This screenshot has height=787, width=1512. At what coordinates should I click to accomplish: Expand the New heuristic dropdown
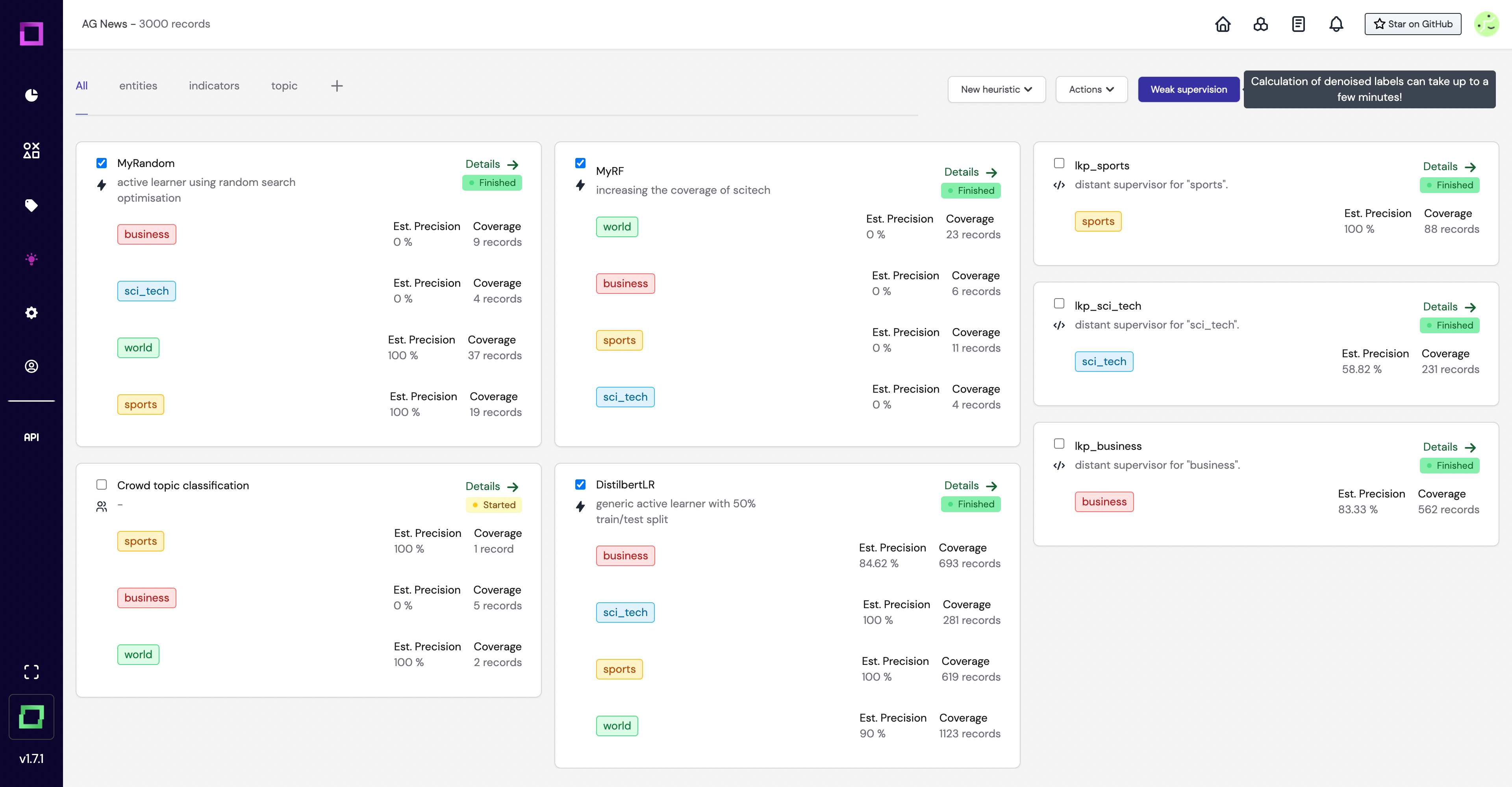pyautogui.click(x=996, y=89)
